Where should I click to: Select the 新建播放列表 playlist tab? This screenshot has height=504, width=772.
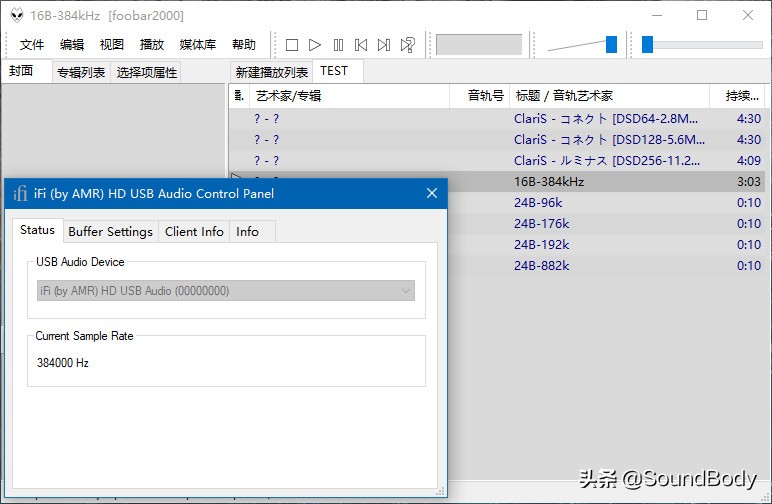coord(271,73)
